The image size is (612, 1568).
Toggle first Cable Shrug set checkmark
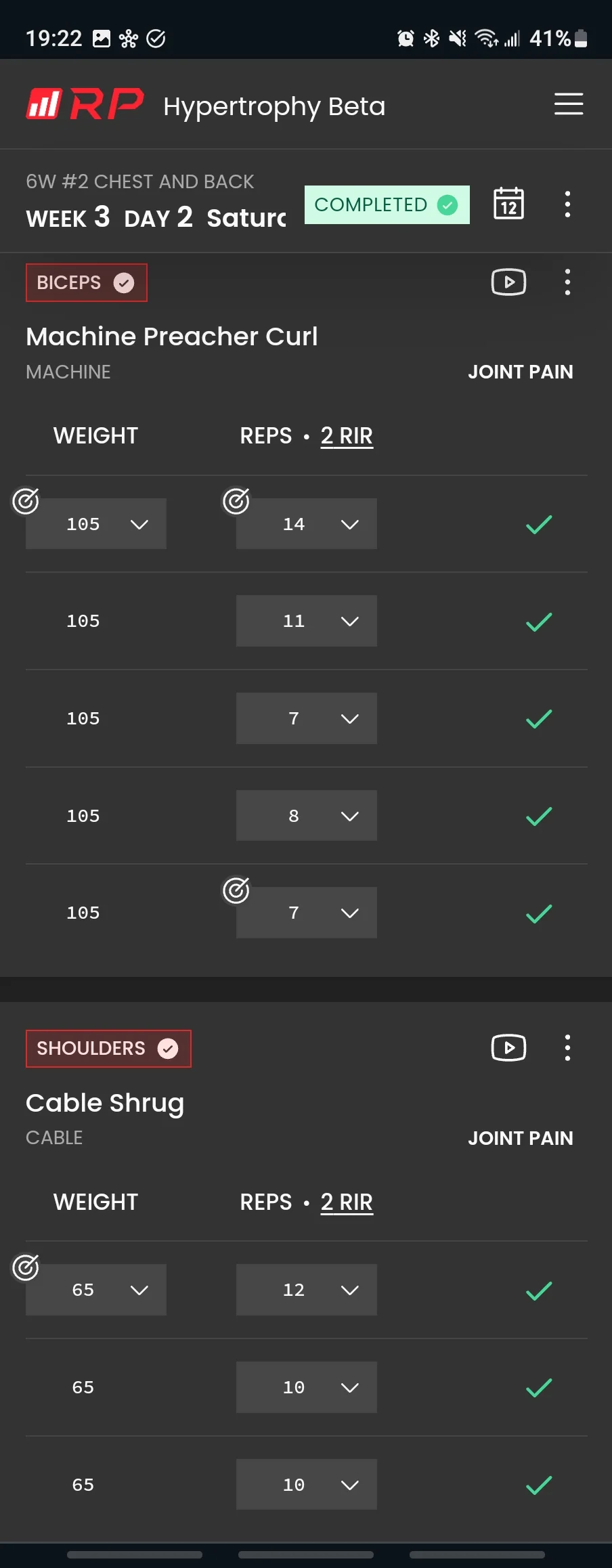coord(539,1290)
